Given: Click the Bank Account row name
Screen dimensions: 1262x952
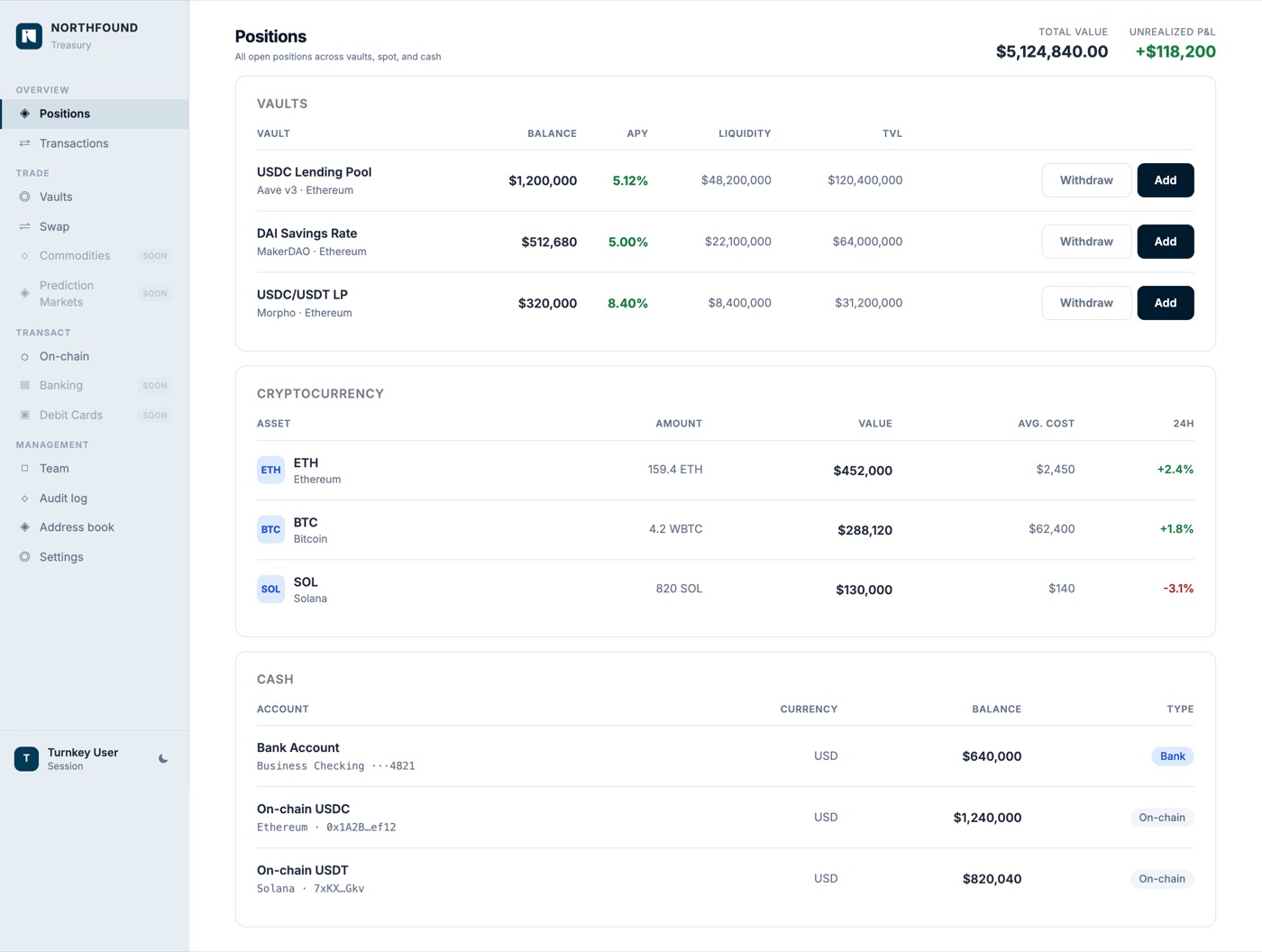Looking at the screenshot, I should [x=298, y=748].
